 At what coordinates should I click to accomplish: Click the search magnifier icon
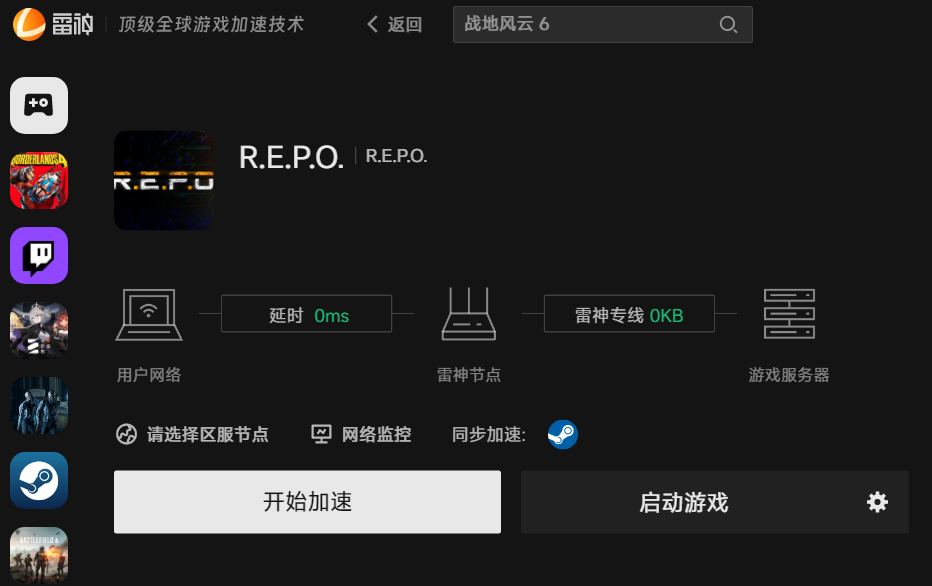click(728, 24)
